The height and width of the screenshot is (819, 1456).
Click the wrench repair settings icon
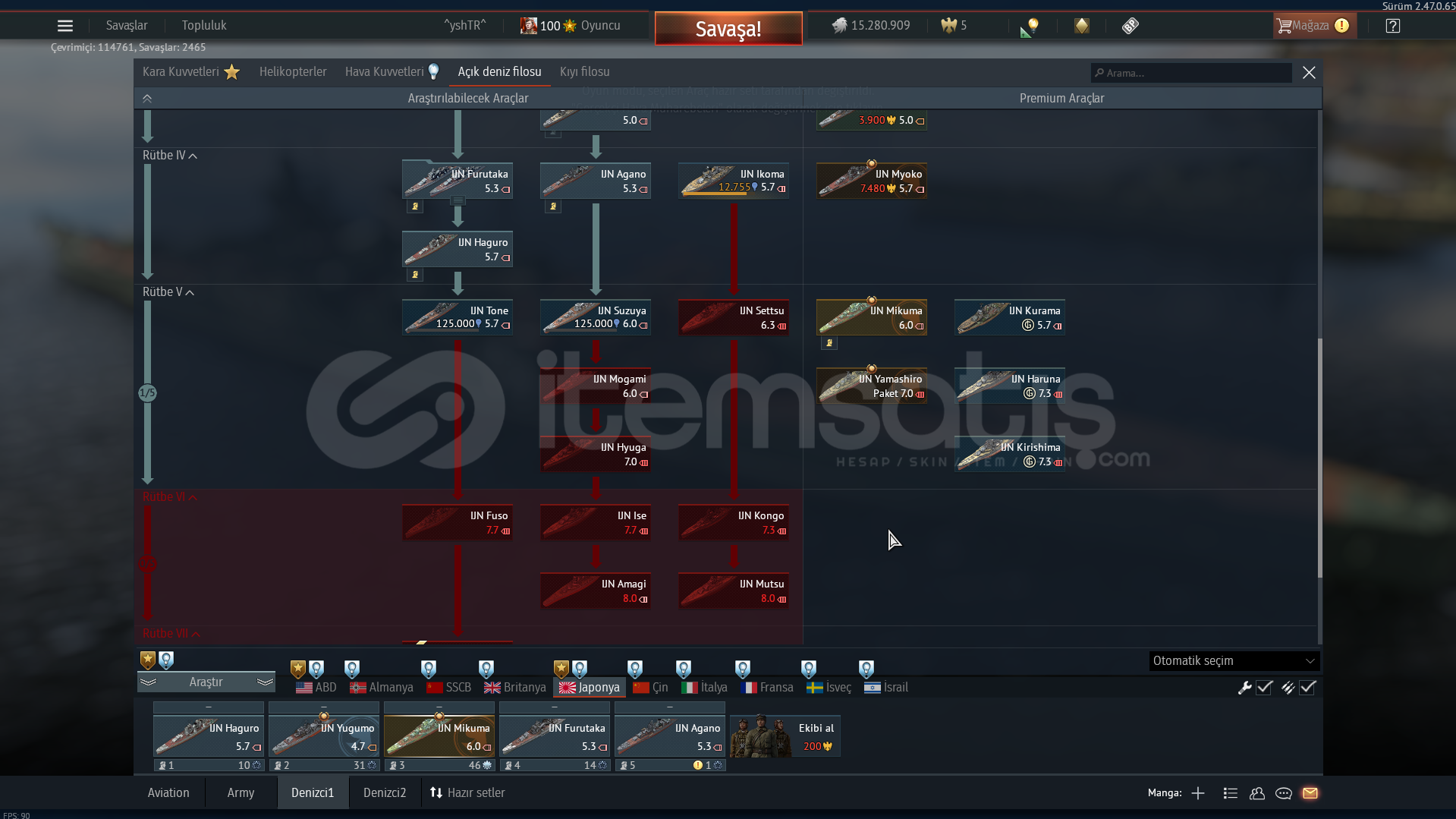(x=1244, y=688)
